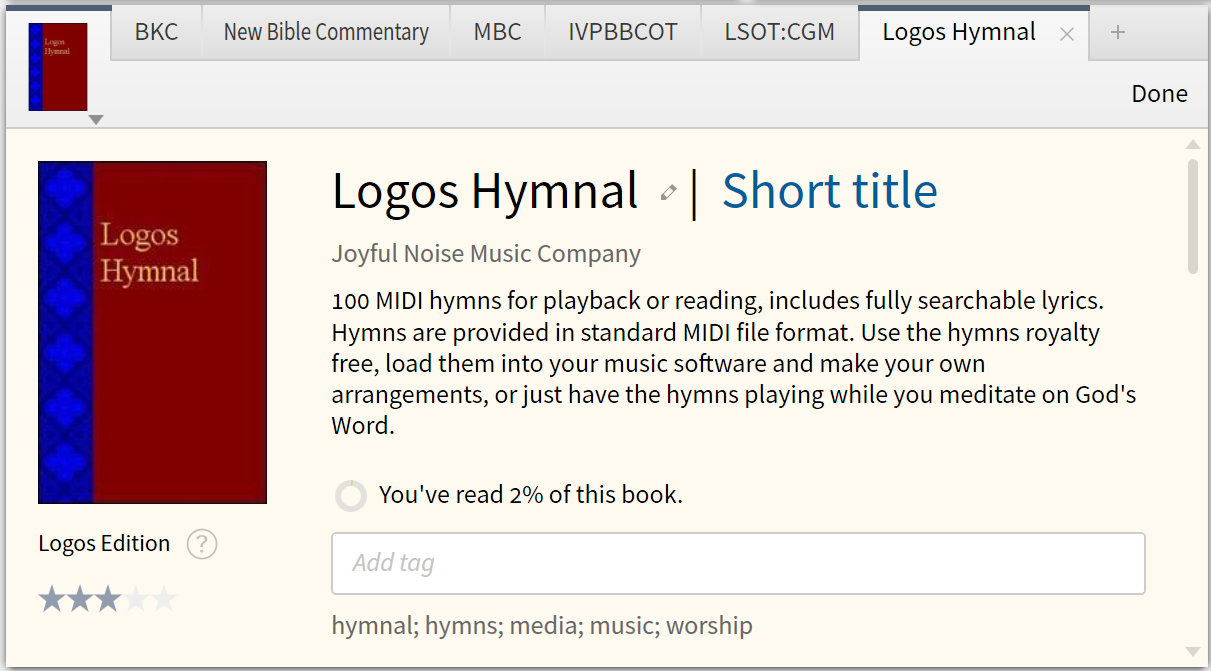Click "You've read 2% of this book" text
1211x671 pixels.
coord(530,494)
